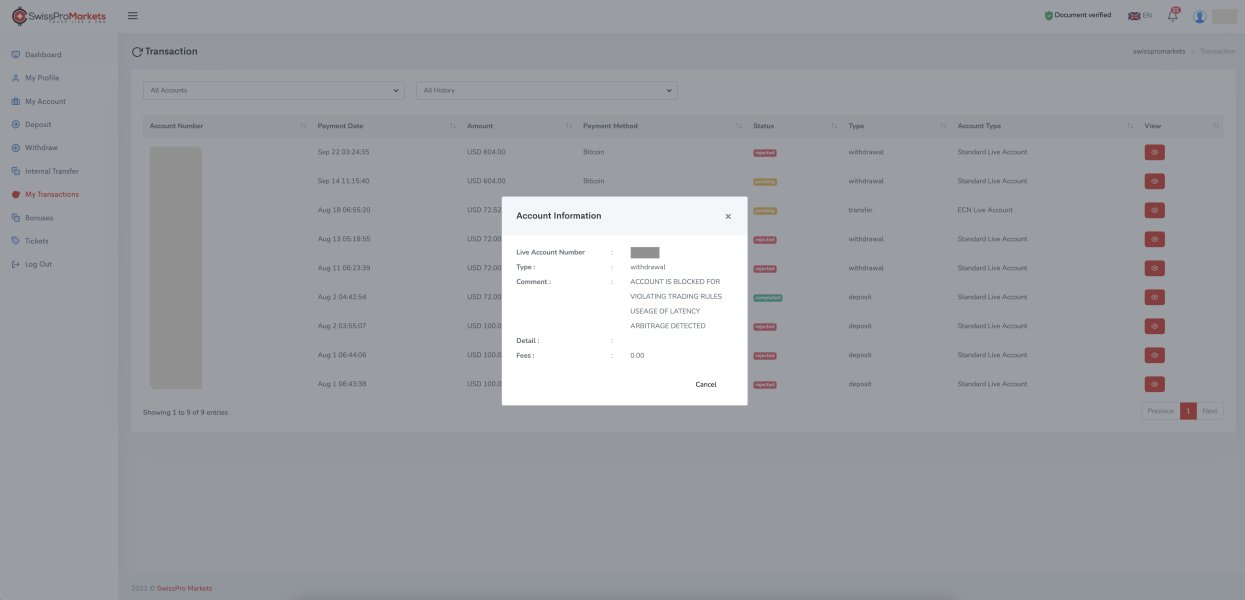The image size is (1245, 600).
Task: Expand the All Accounts dropdown
Action: [x=273, y=90]
